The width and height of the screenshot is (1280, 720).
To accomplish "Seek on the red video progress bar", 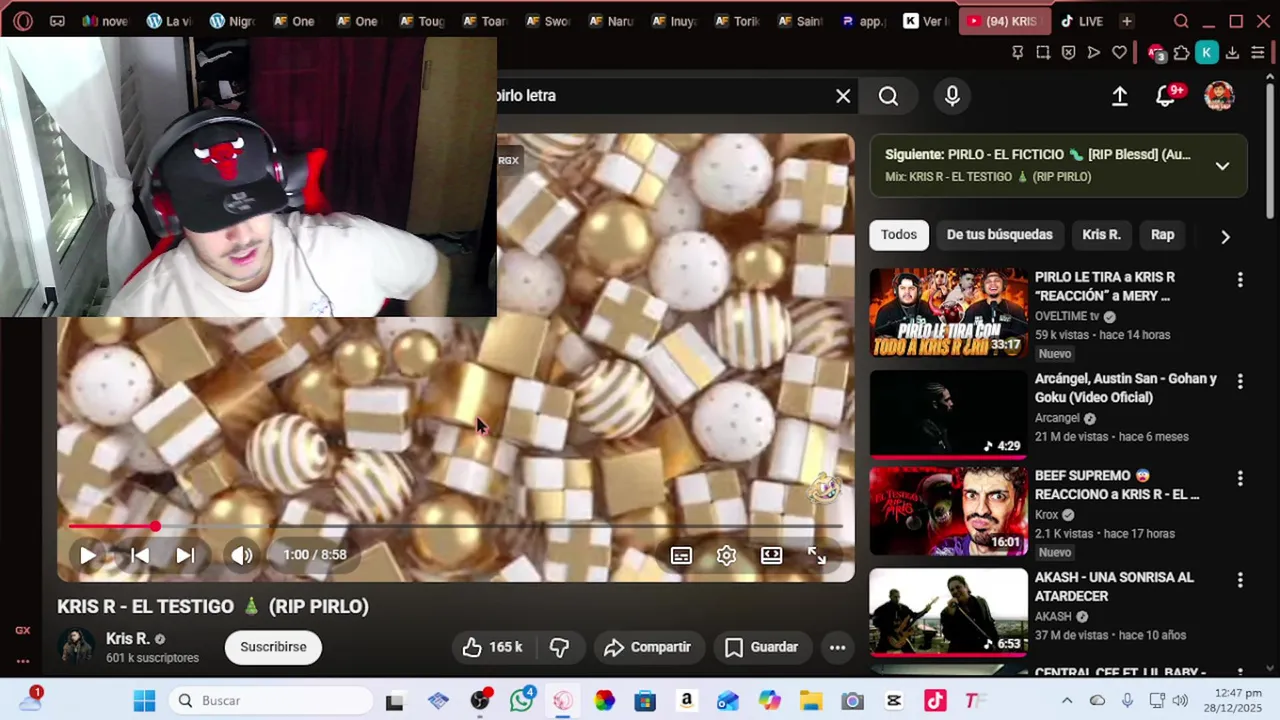I will coord(455,526).
